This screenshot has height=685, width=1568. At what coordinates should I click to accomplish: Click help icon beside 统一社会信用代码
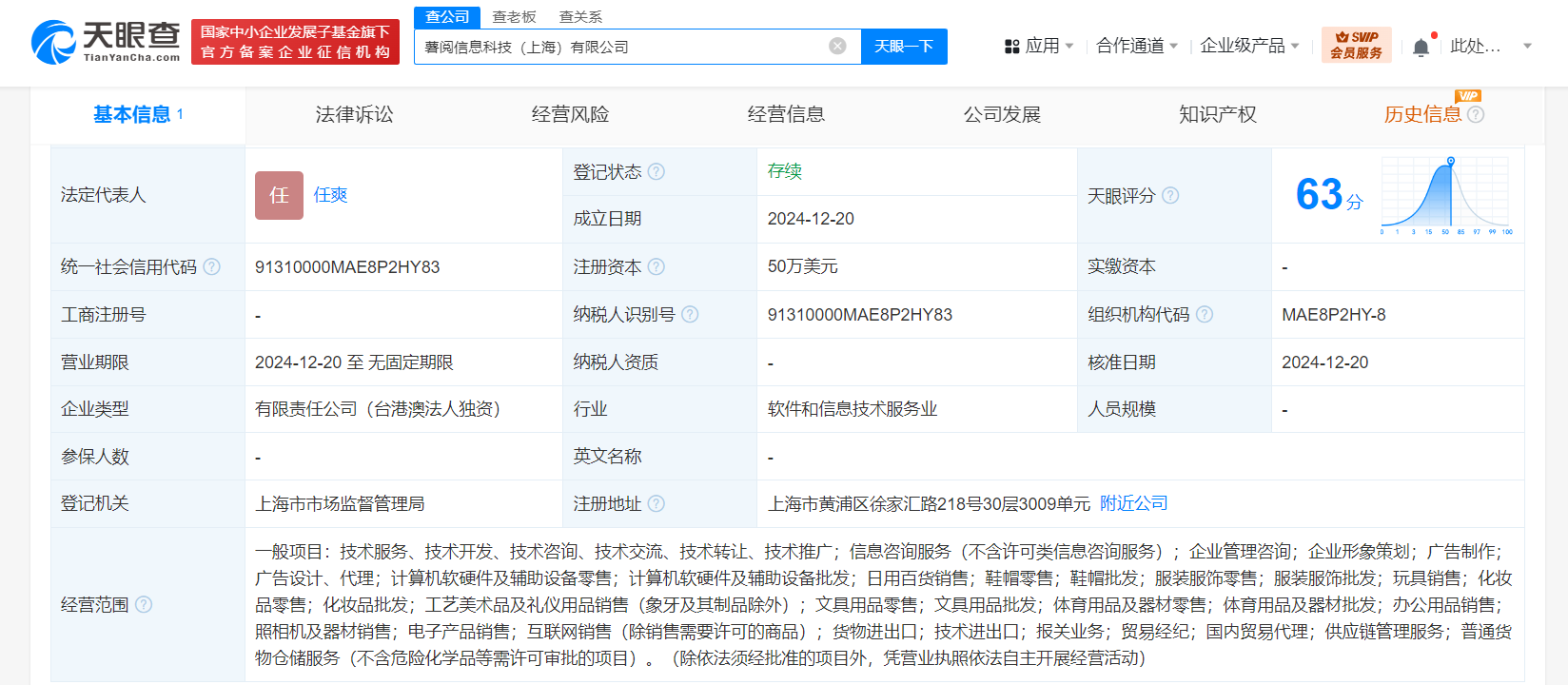click(211, 267)
